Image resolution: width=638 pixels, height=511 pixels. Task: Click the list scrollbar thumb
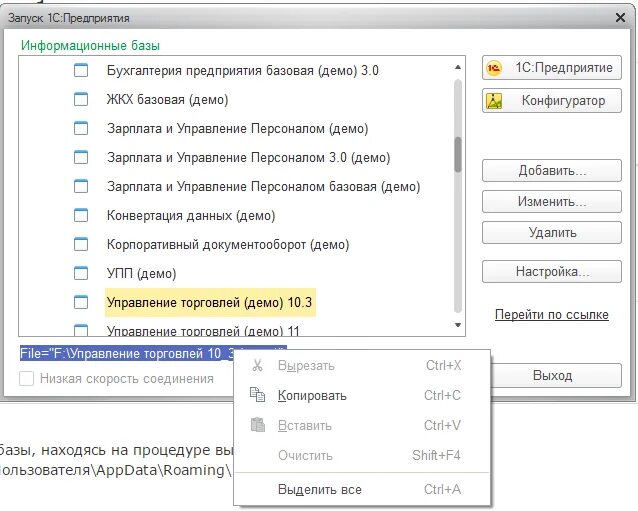(x=458, y=155)
